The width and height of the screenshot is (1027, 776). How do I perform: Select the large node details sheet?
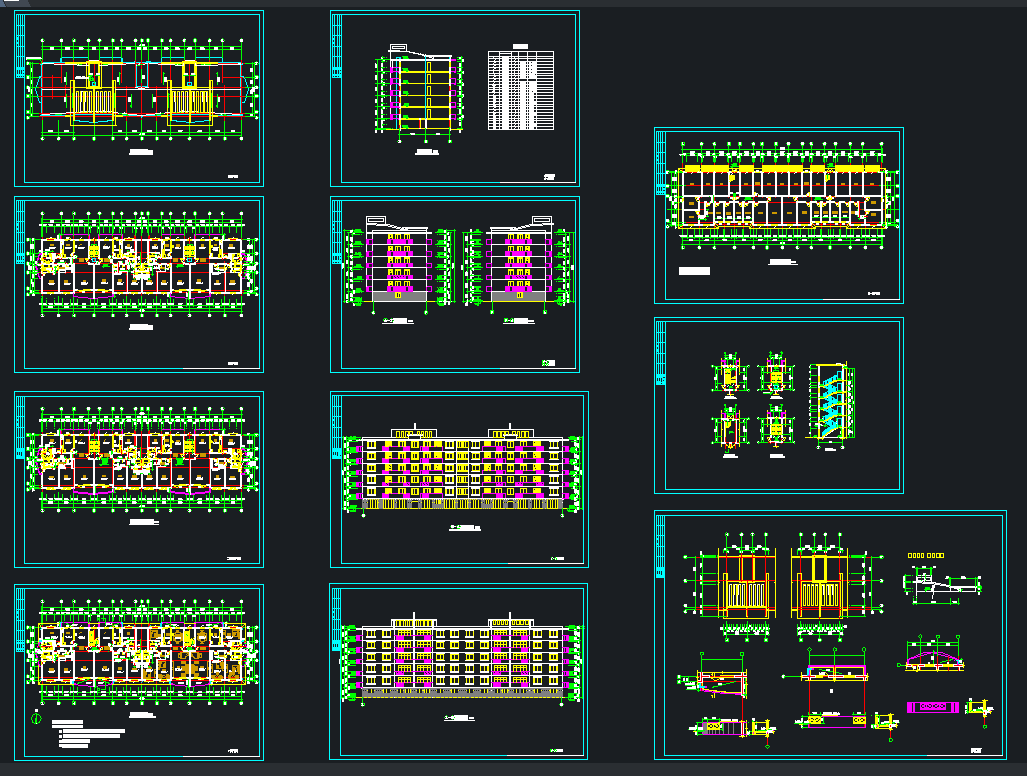pyautogui.click(x=831, y=635)
